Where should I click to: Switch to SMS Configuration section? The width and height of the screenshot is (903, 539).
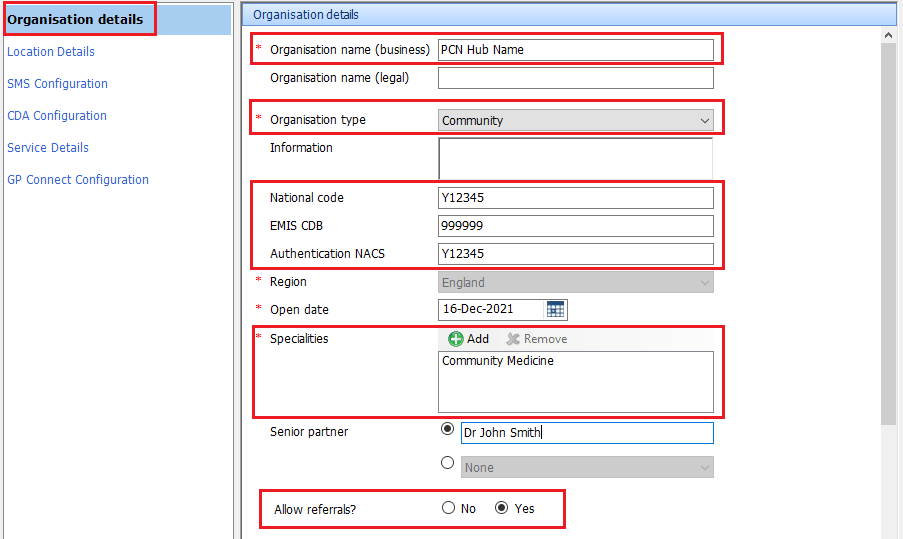[57, 84]
